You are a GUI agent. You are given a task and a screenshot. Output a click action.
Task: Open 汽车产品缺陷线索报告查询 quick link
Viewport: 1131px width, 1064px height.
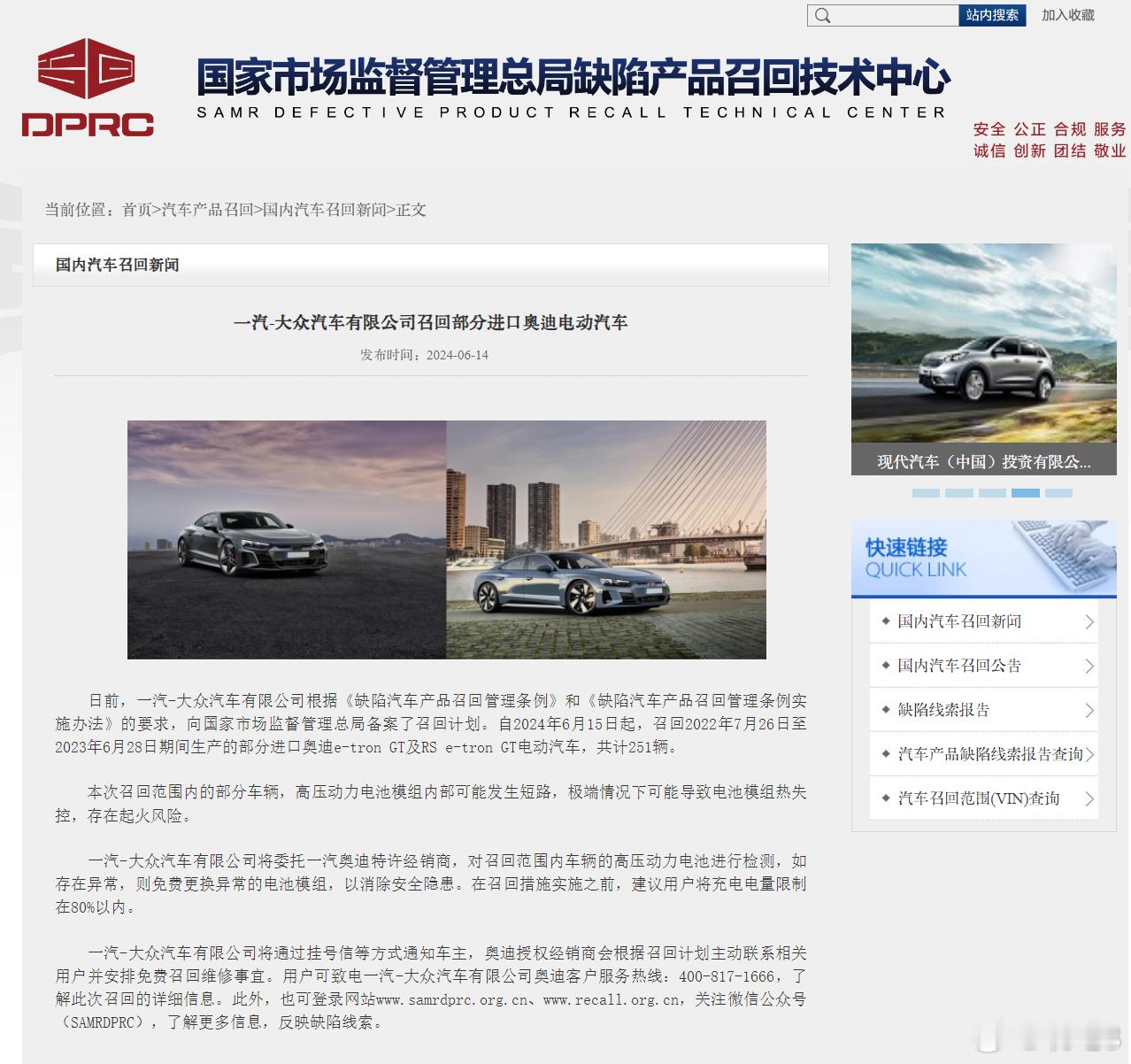click(990, 754)
